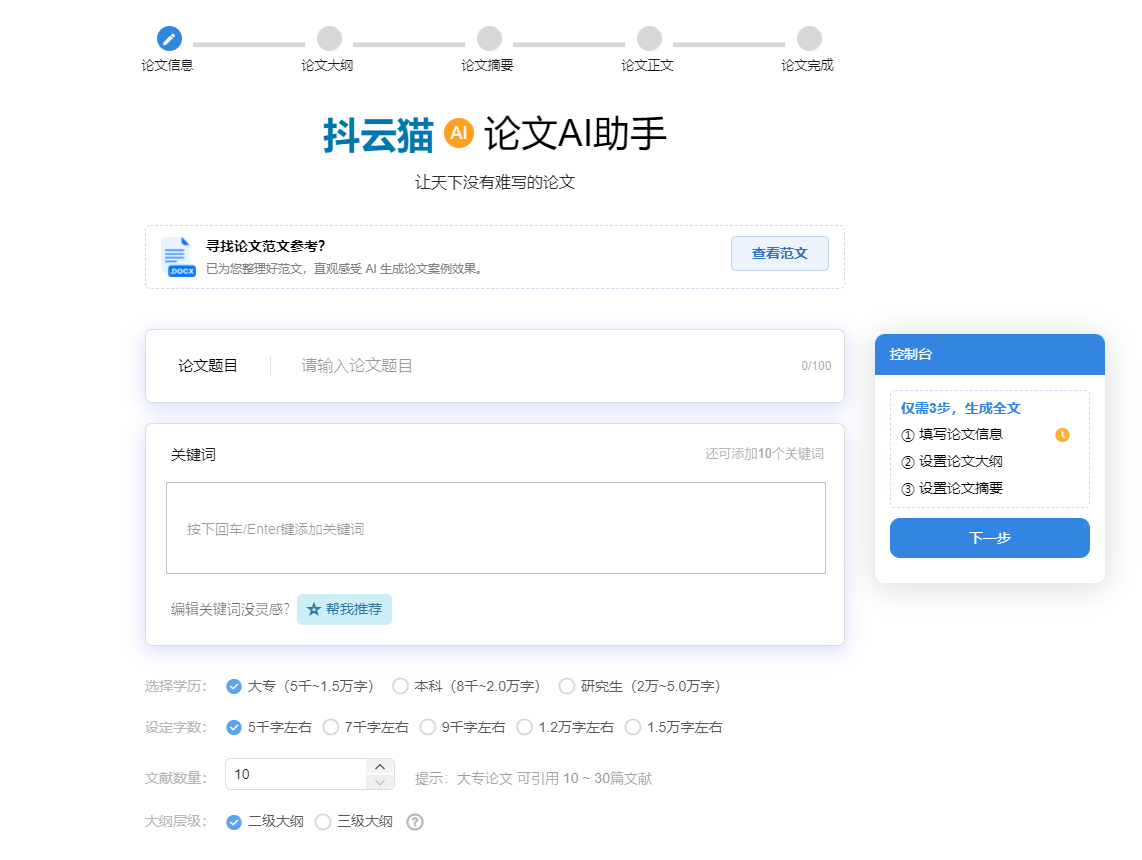Open the help question mark beside 三级大纲
Screen dimensions: 1142x860
coord(414,821)
